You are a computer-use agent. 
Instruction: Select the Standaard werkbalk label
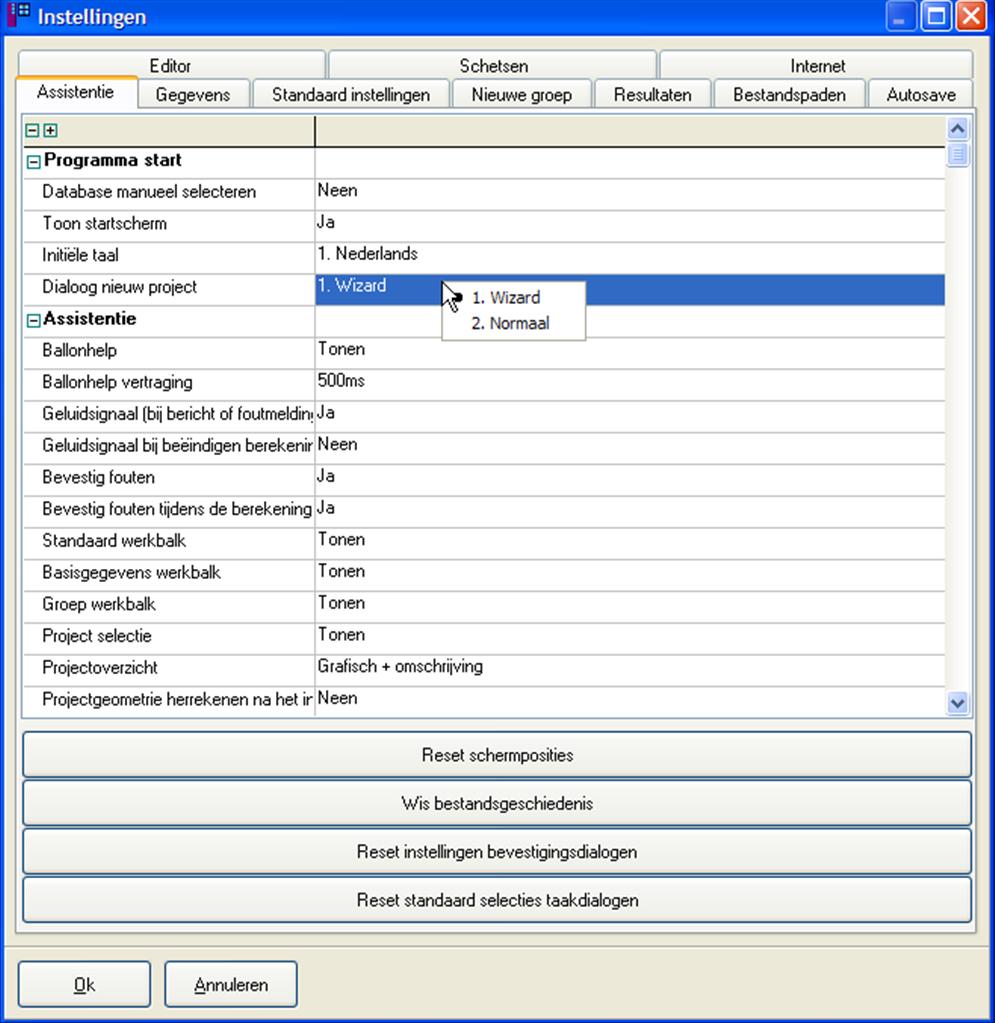click(114, 541)
